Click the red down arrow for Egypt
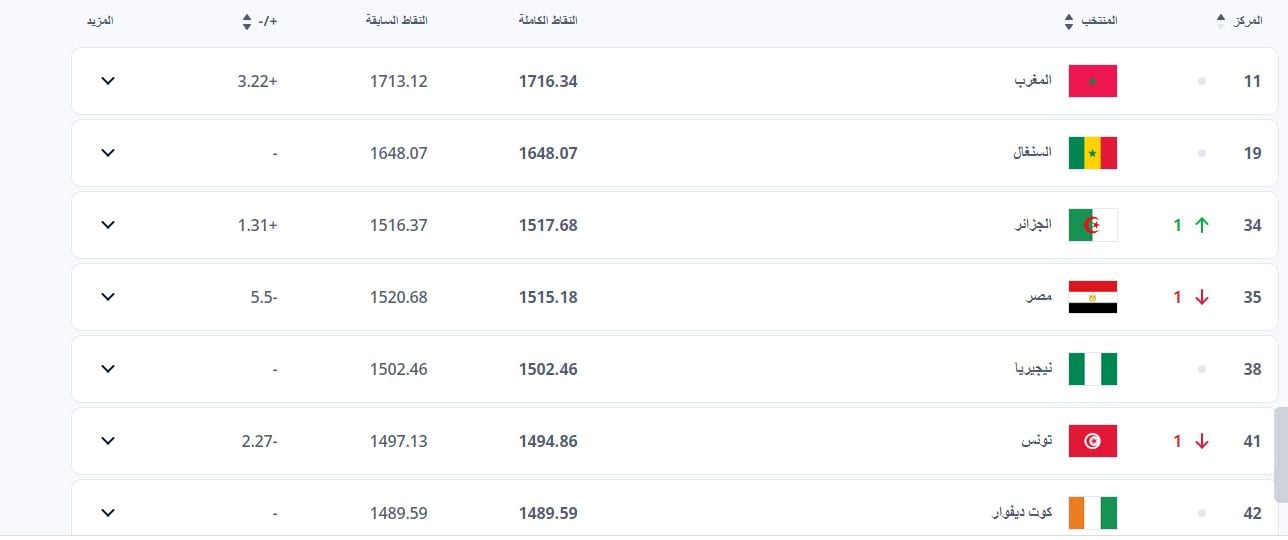The image size is (1288, 540). (x=1202, y=297)
